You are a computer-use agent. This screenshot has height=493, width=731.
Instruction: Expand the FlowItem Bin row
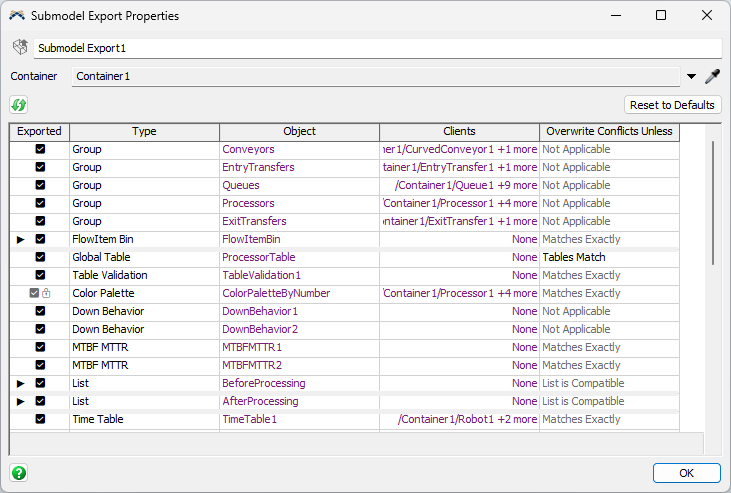pyautogui.click(x=20, y=240)
